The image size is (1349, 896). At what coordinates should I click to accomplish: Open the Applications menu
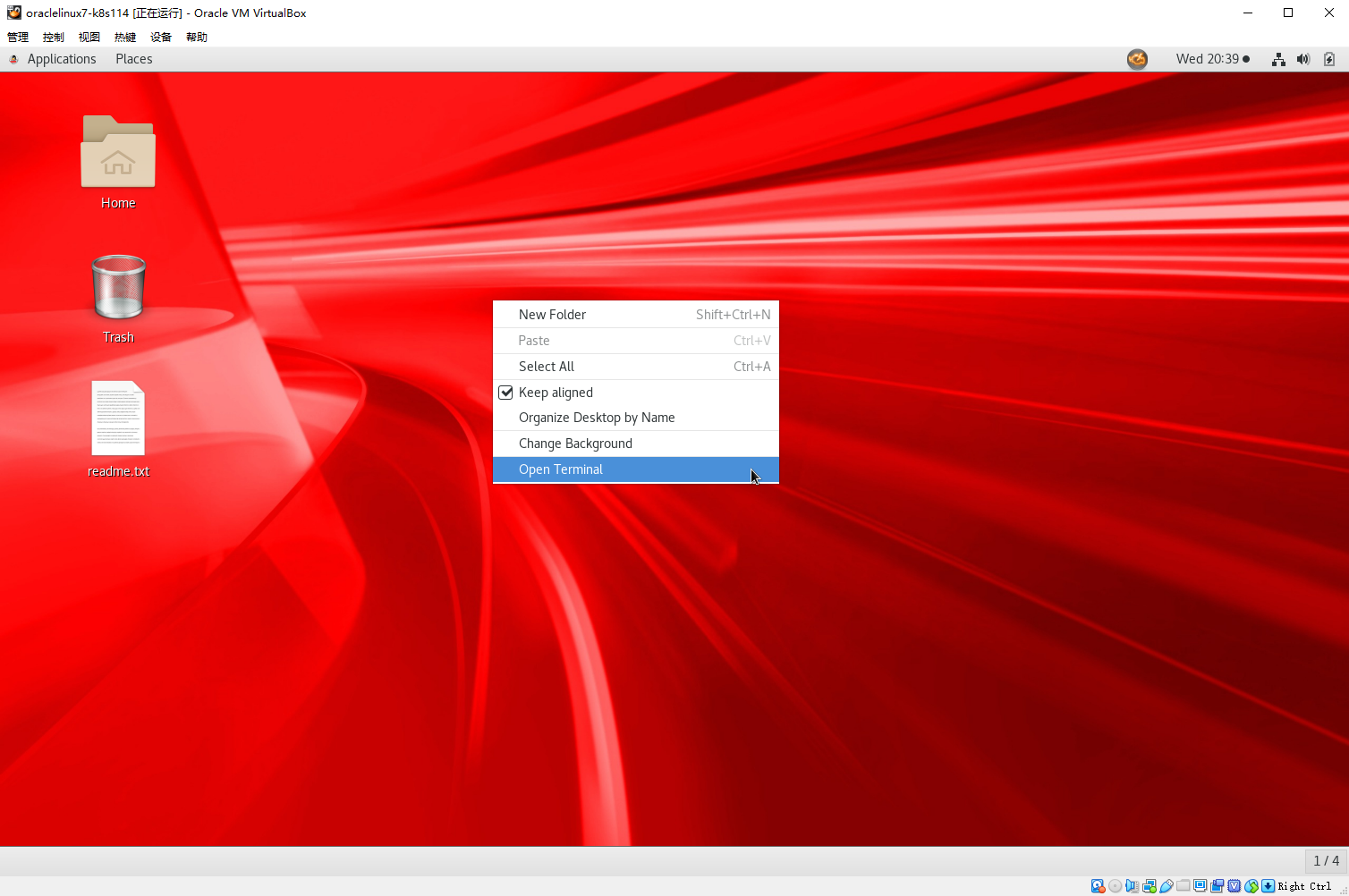tap(62, 58)
